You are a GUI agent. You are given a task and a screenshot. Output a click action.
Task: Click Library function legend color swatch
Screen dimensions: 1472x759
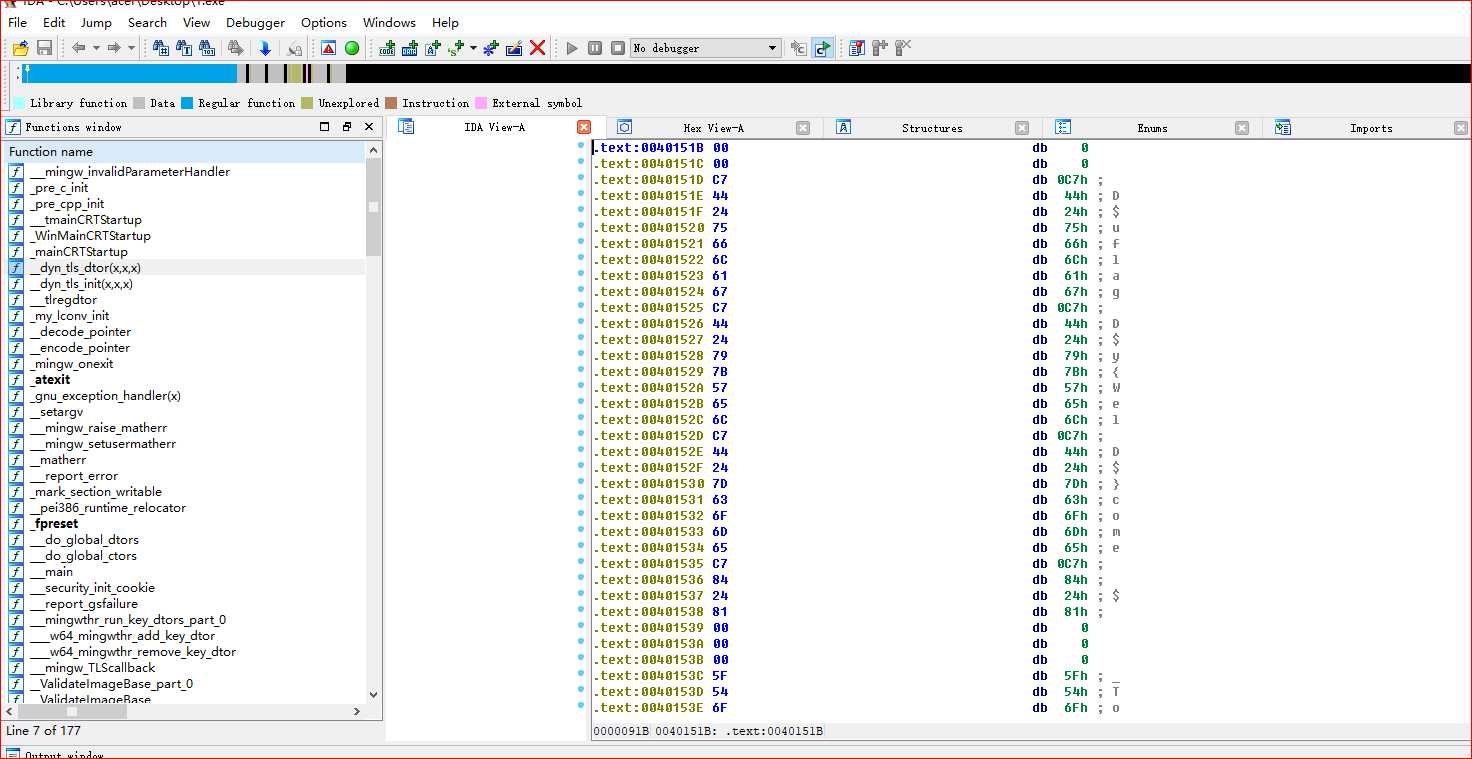coord(20,103)
